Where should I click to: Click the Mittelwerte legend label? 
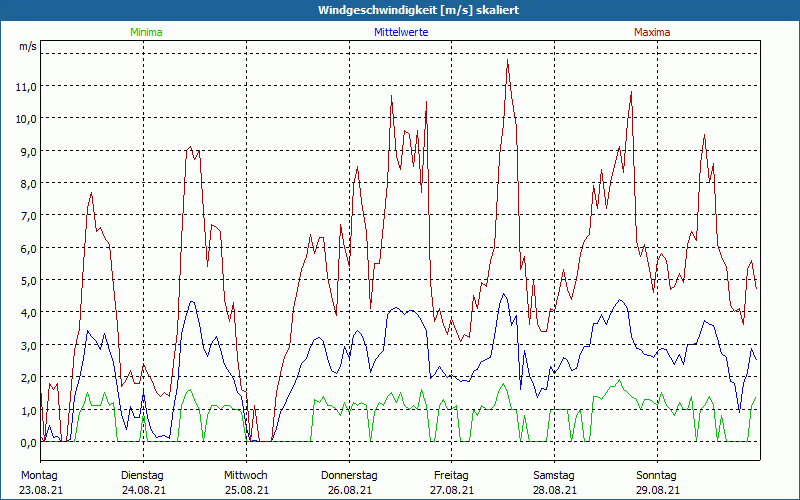tap(401, 32)
